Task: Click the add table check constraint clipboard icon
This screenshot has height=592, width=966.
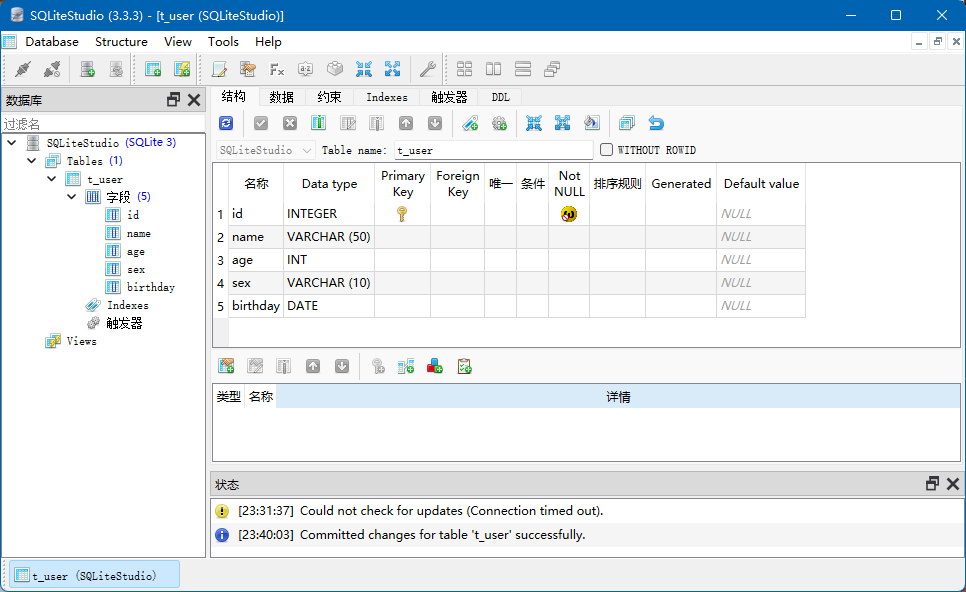Action: (x=465, y=367)
